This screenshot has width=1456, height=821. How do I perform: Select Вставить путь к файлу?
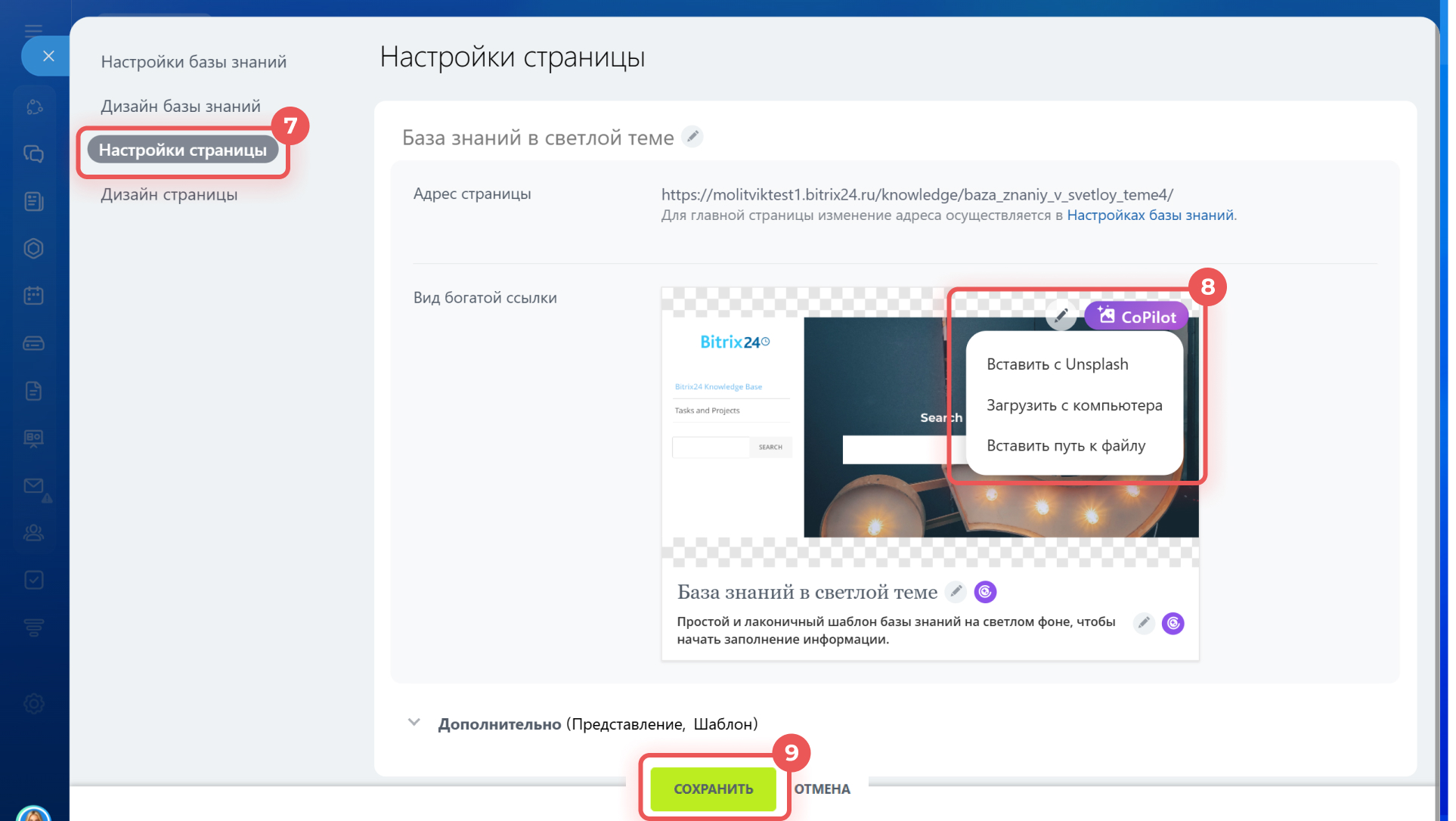pyautogui.click(x=1065, y=446)
